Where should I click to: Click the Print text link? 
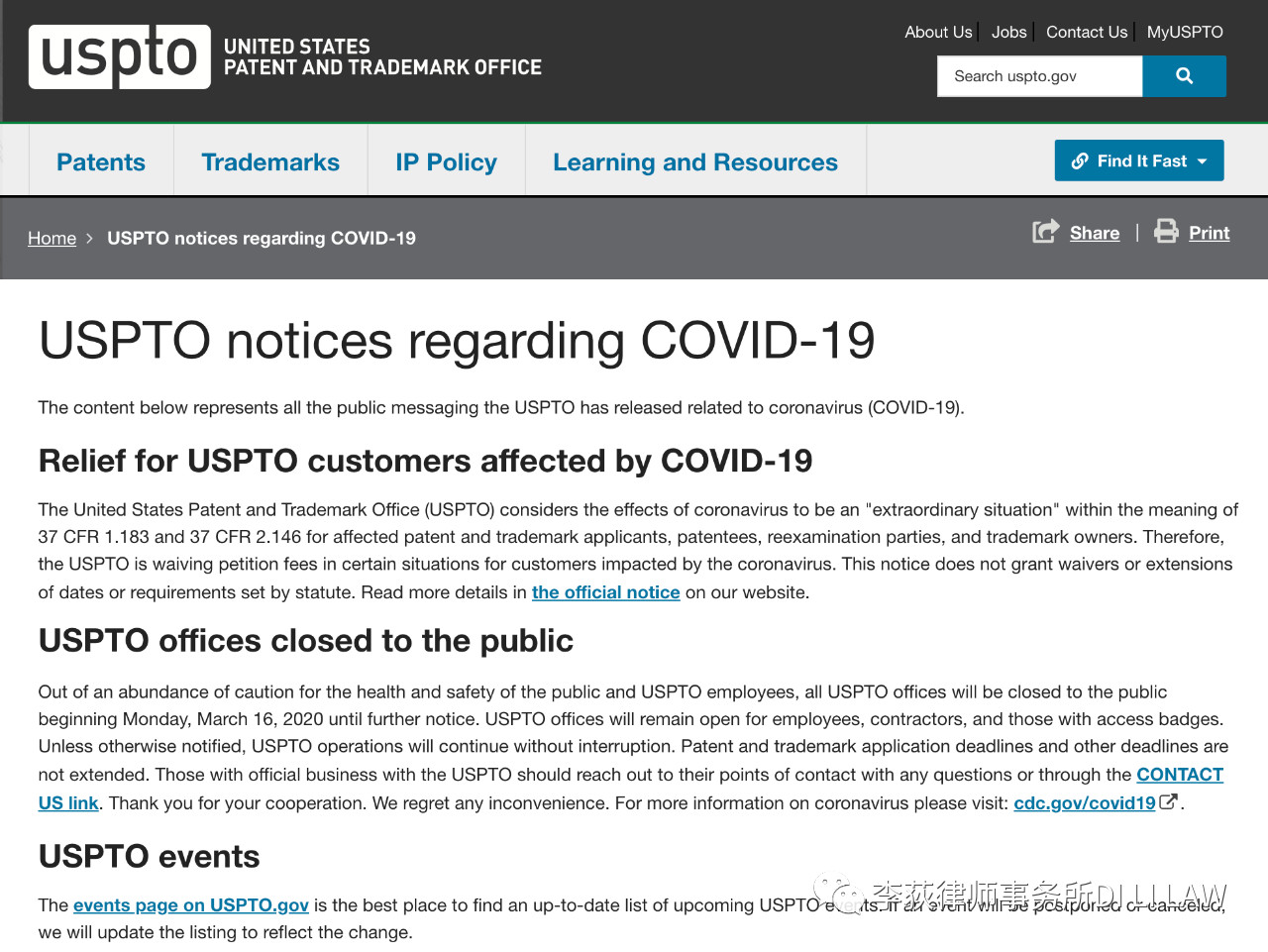[x=1210, y=233]
